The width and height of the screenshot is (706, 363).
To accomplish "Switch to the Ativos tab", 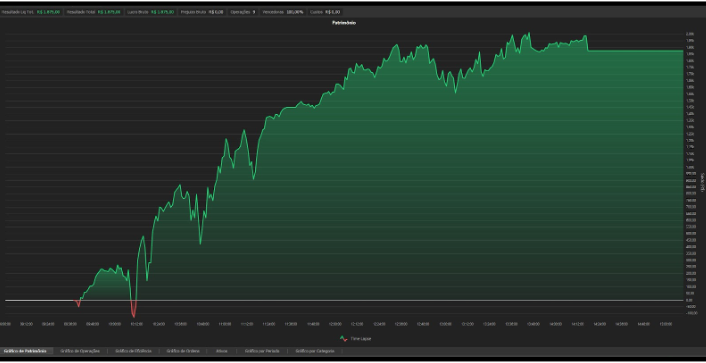I will point(222,351).
